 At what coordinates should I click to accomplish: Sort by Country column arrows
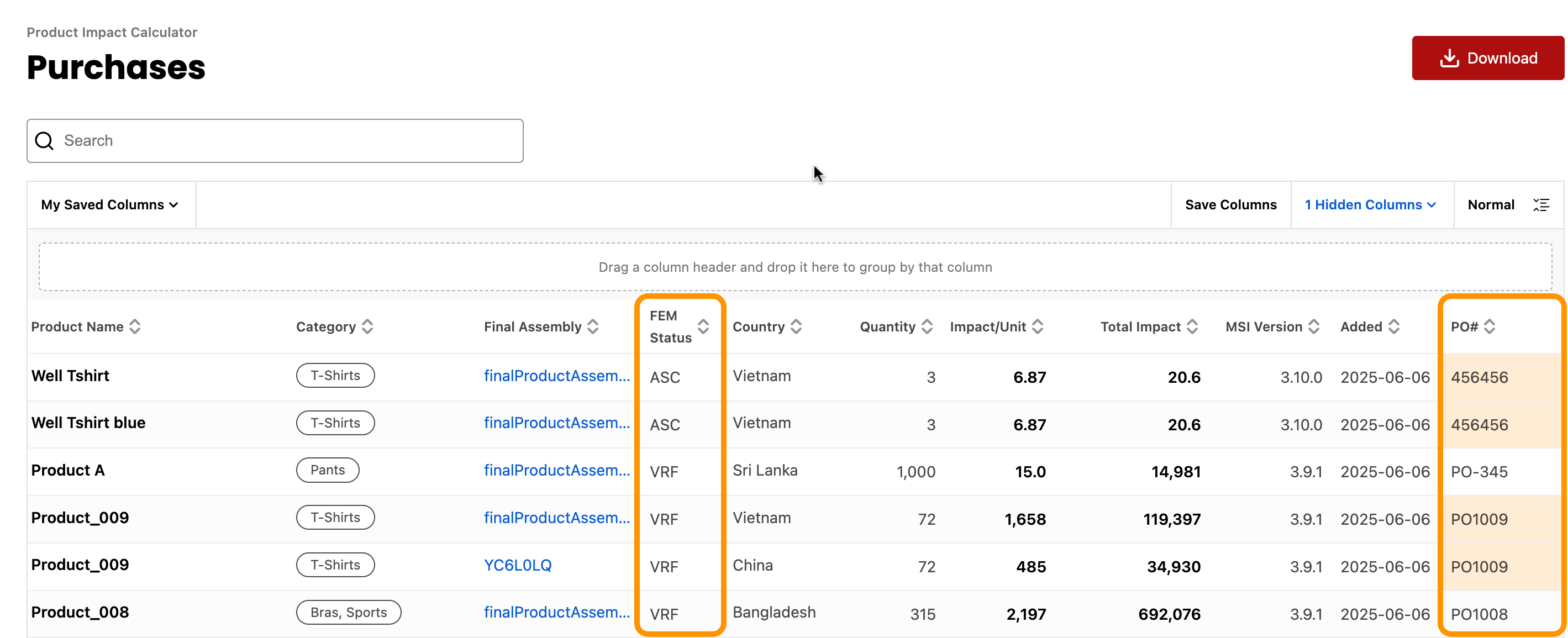(x=797, y=327)
